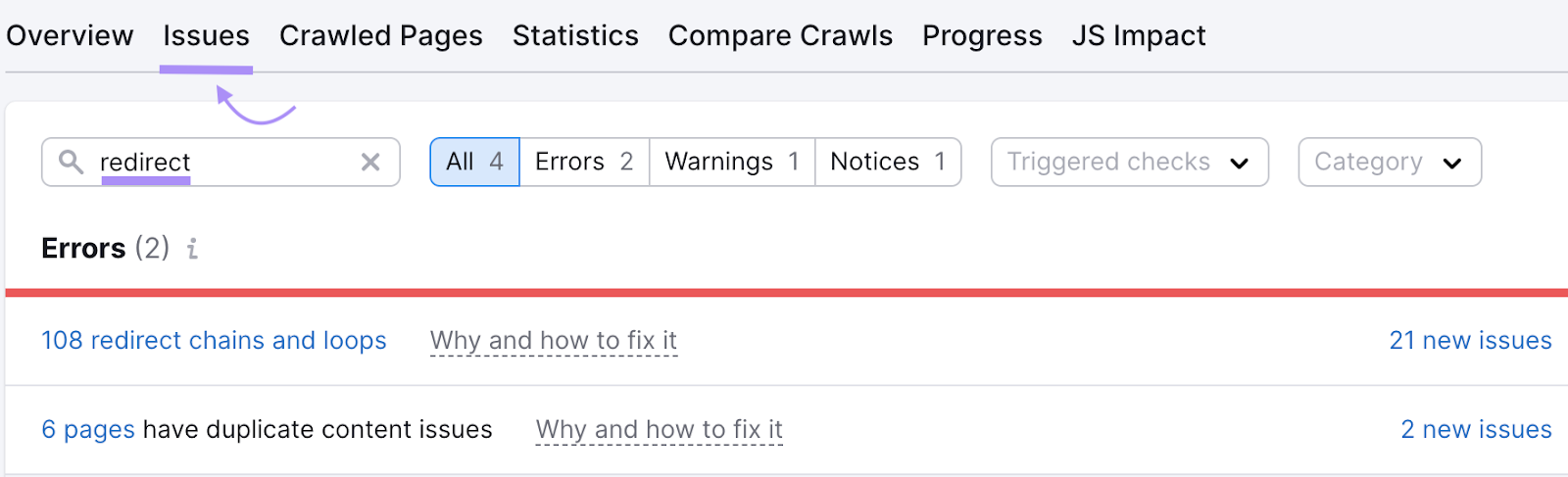
Task: Open the 6 pages duplicate content link
Action: 88,429
